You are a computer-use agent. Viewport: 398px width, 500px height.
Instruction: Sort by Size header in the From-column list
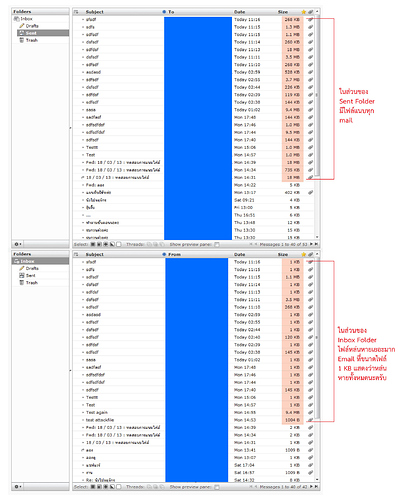coord(283,254)
